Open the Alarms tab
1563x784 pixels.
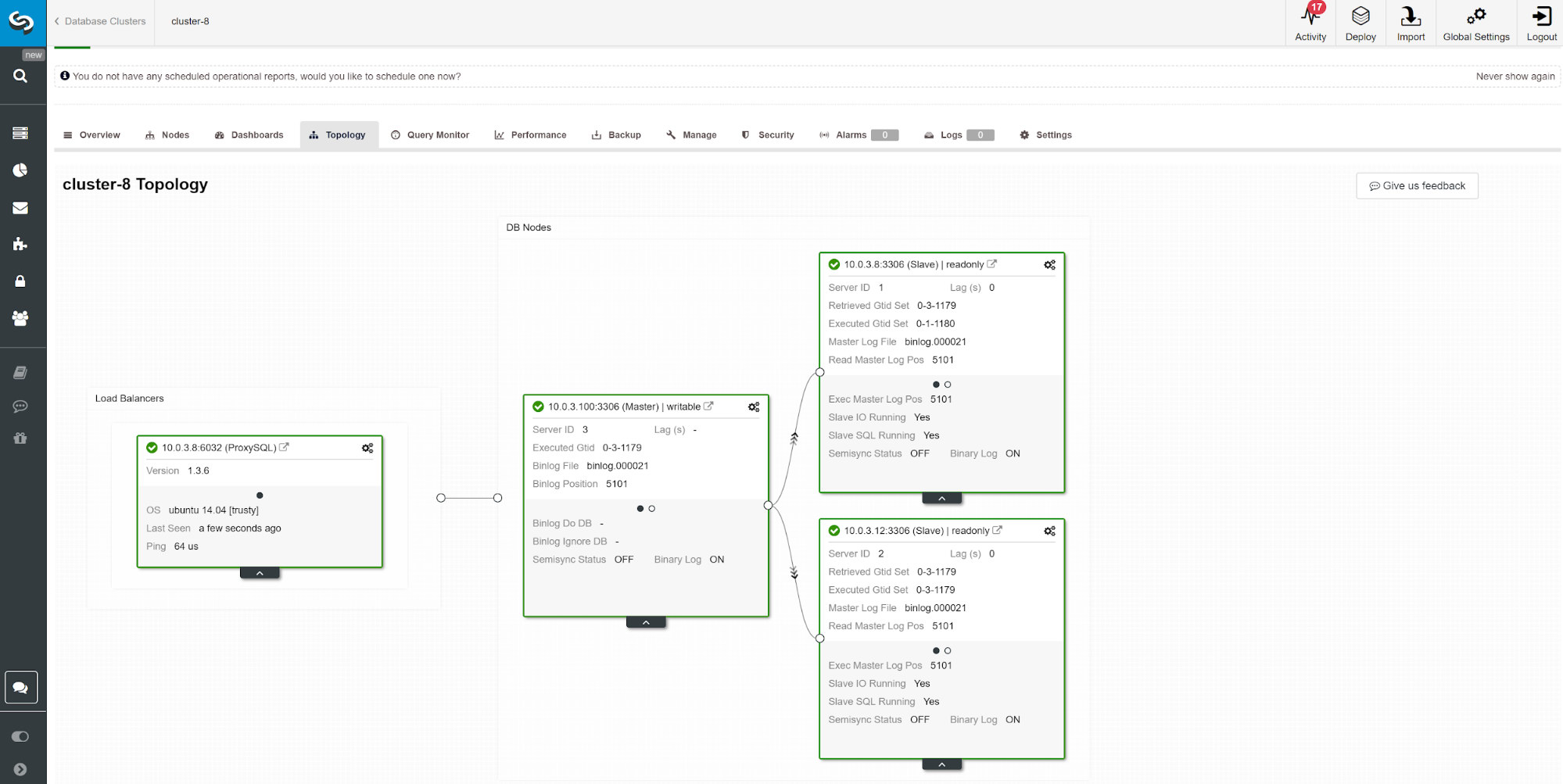(859, 135)
